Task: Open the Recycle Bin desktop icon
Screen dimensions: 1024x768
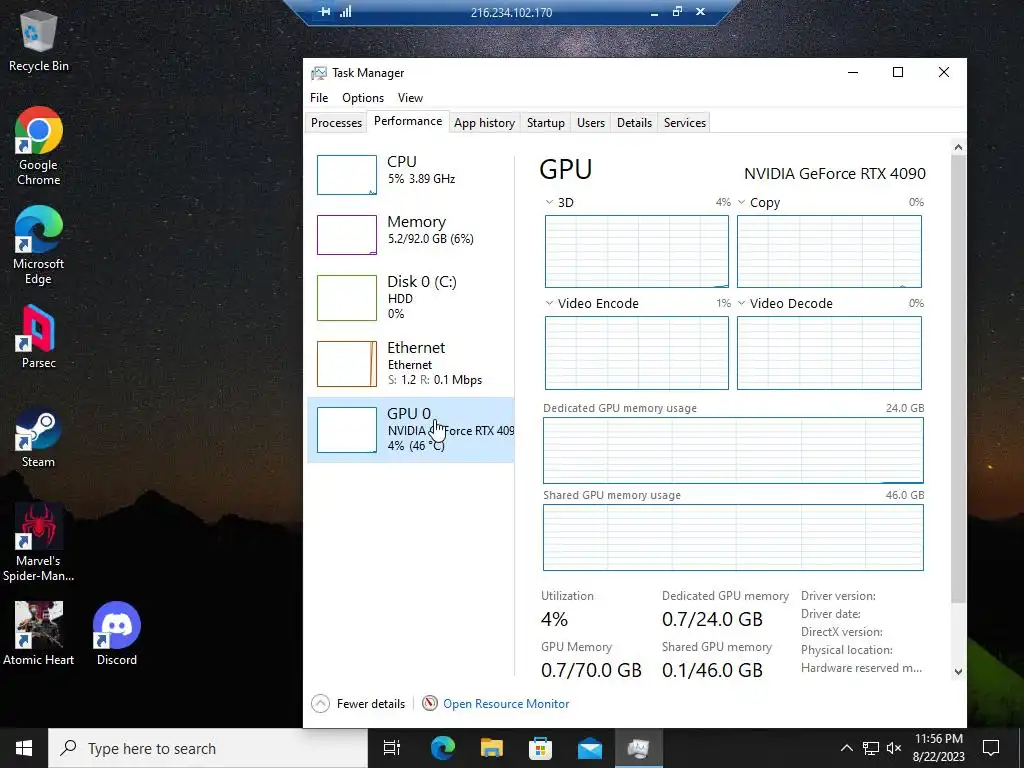Action: pyautogui.click(x=39, y=42)
